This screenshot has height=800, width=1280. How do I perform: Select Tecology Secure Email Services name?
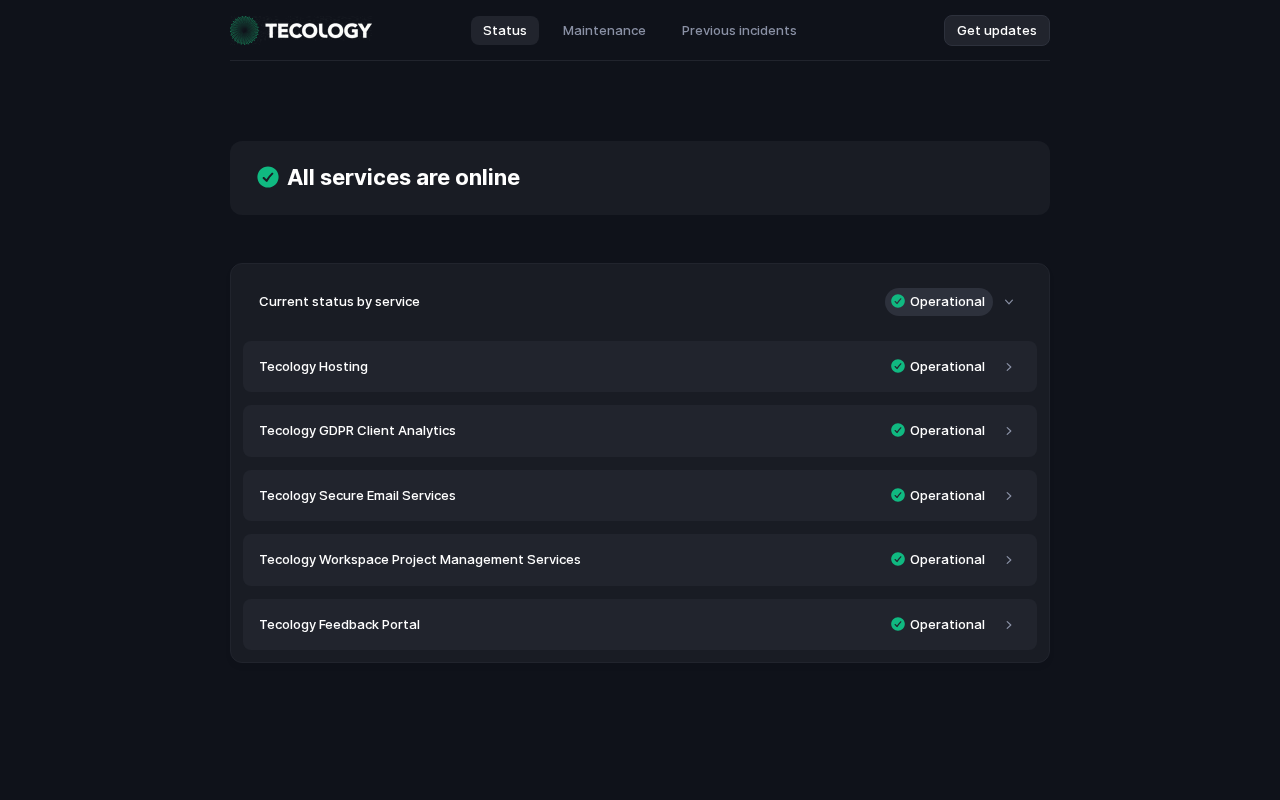coord(357,496)
